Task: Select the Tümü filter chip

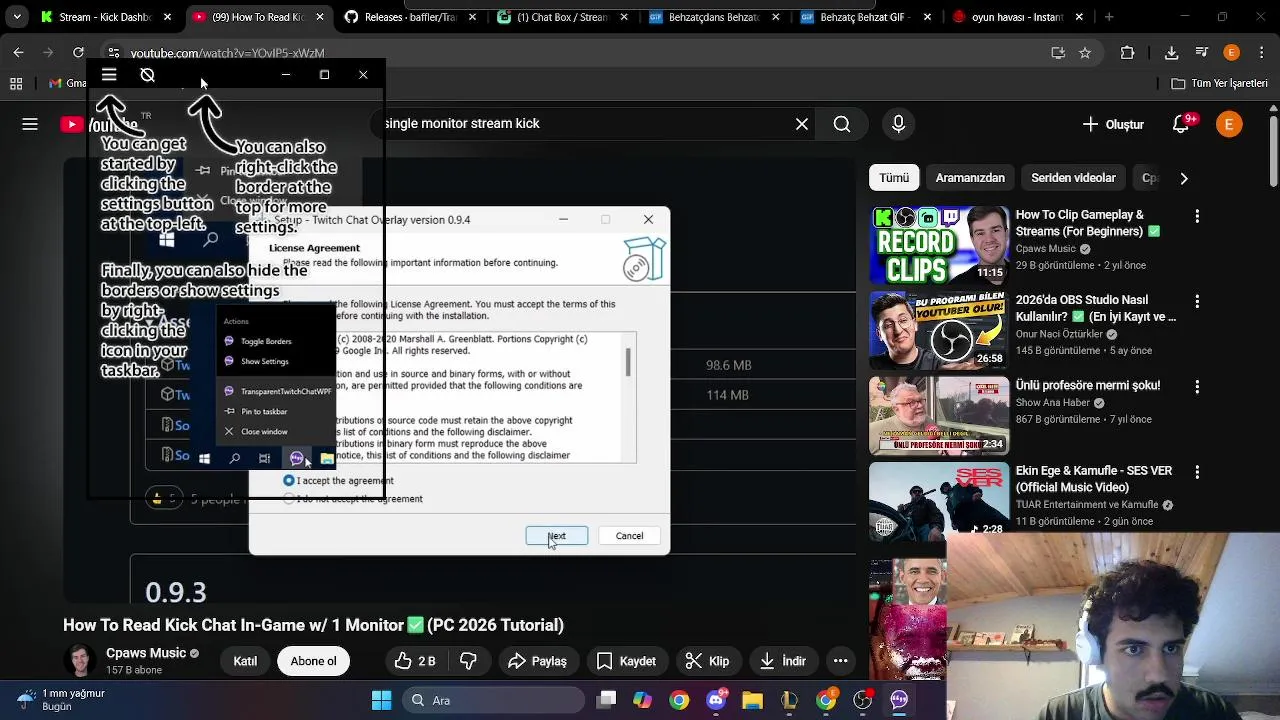Action: tap(894, 178)
